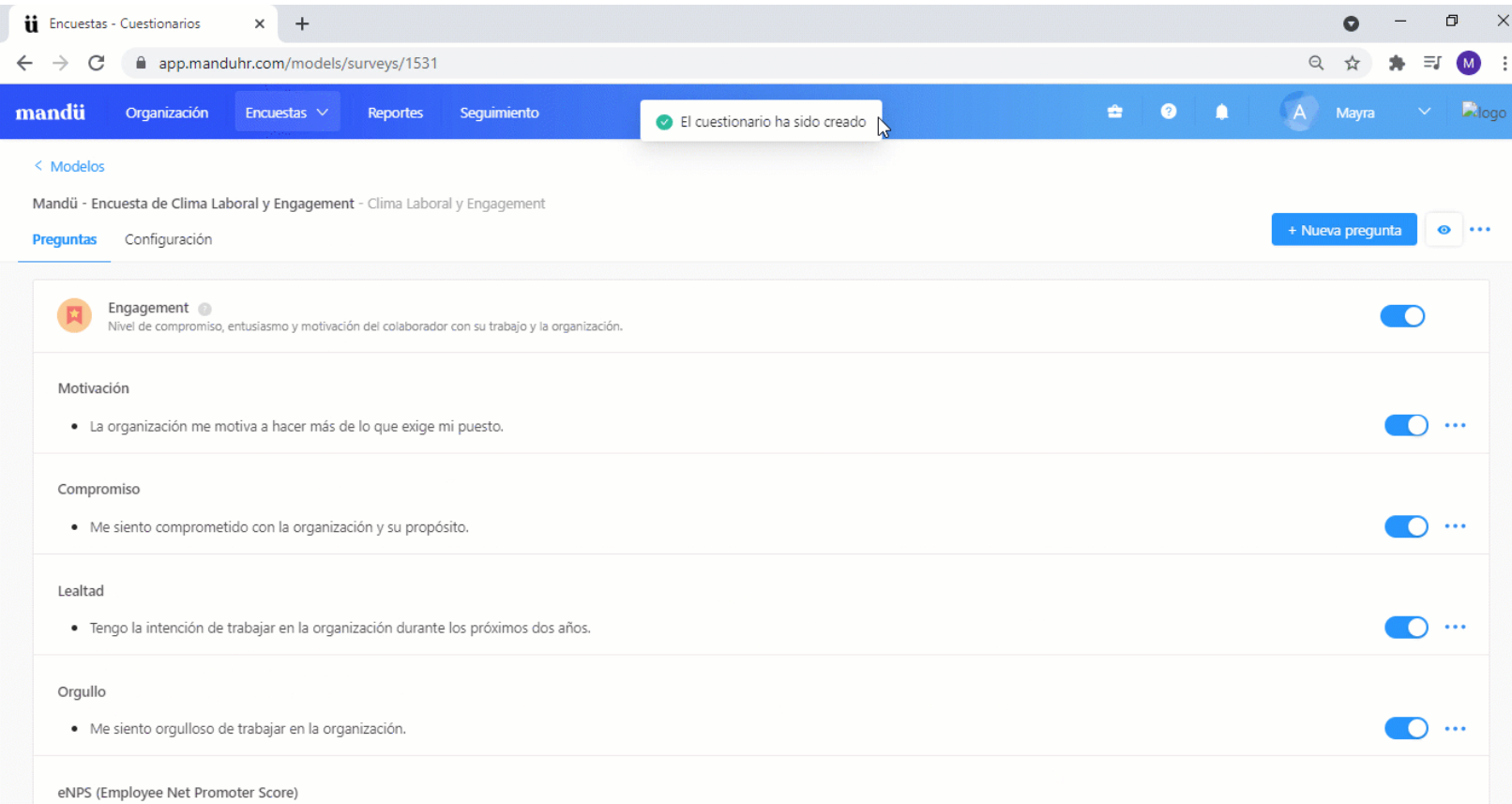Click the browser address bar URL
Screen dimensions: 1512x804
pyautogui.click(x=297, y=63)
